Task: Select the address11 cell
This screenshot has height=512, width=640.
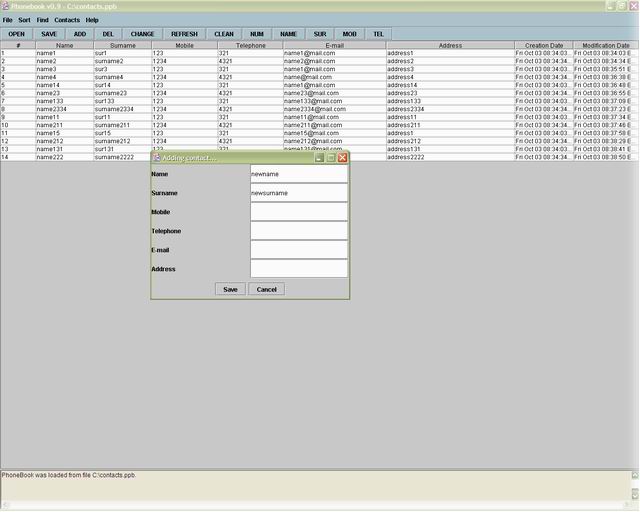Action: click(x=450, y=117)
